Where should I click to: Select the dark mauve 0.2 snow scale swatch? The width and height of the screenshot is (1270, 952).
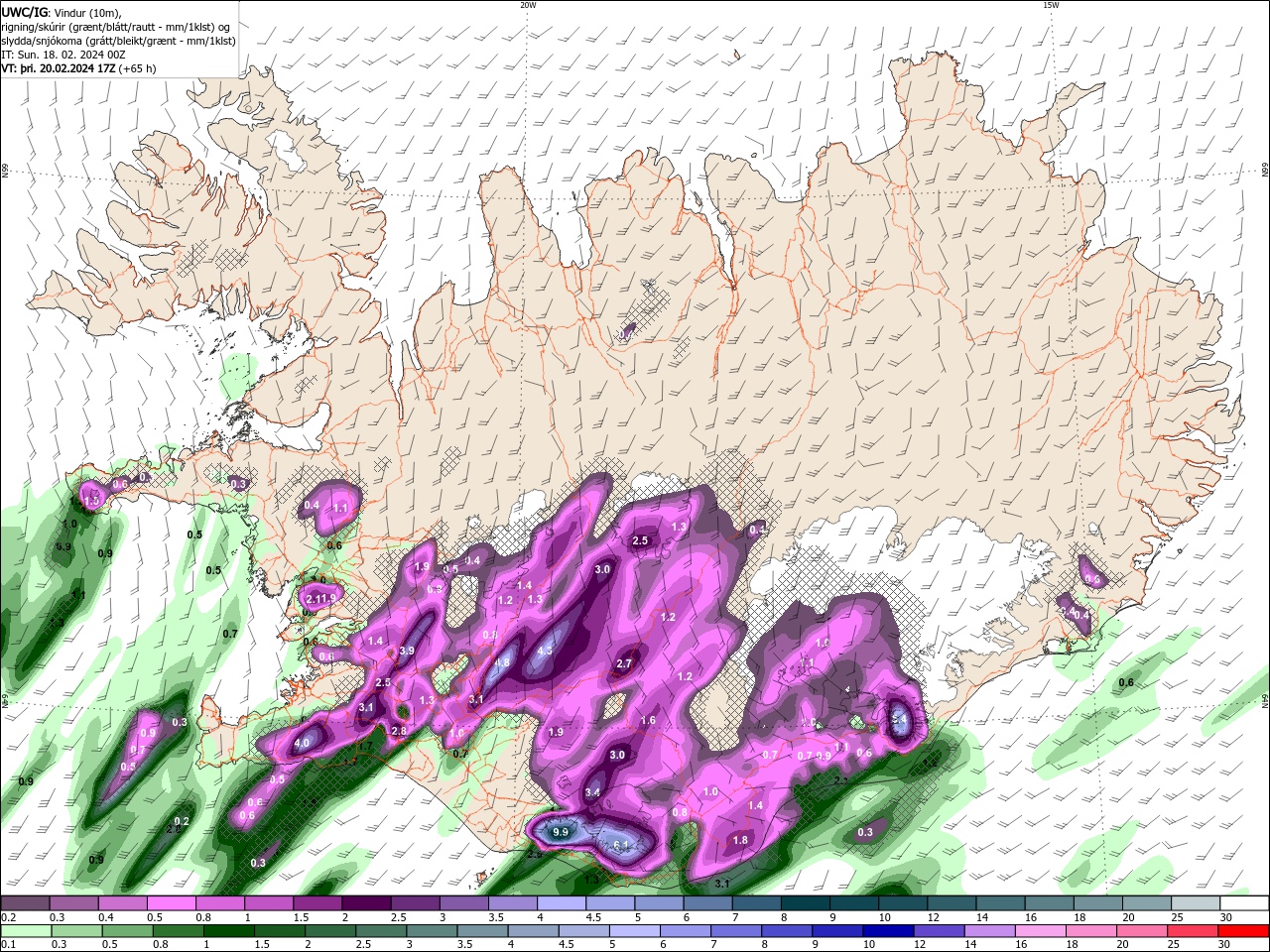click(x=25, y=903)
